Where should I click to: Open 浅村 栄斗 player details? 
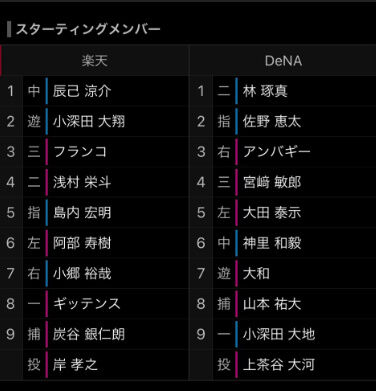click(x=82, y=182)
